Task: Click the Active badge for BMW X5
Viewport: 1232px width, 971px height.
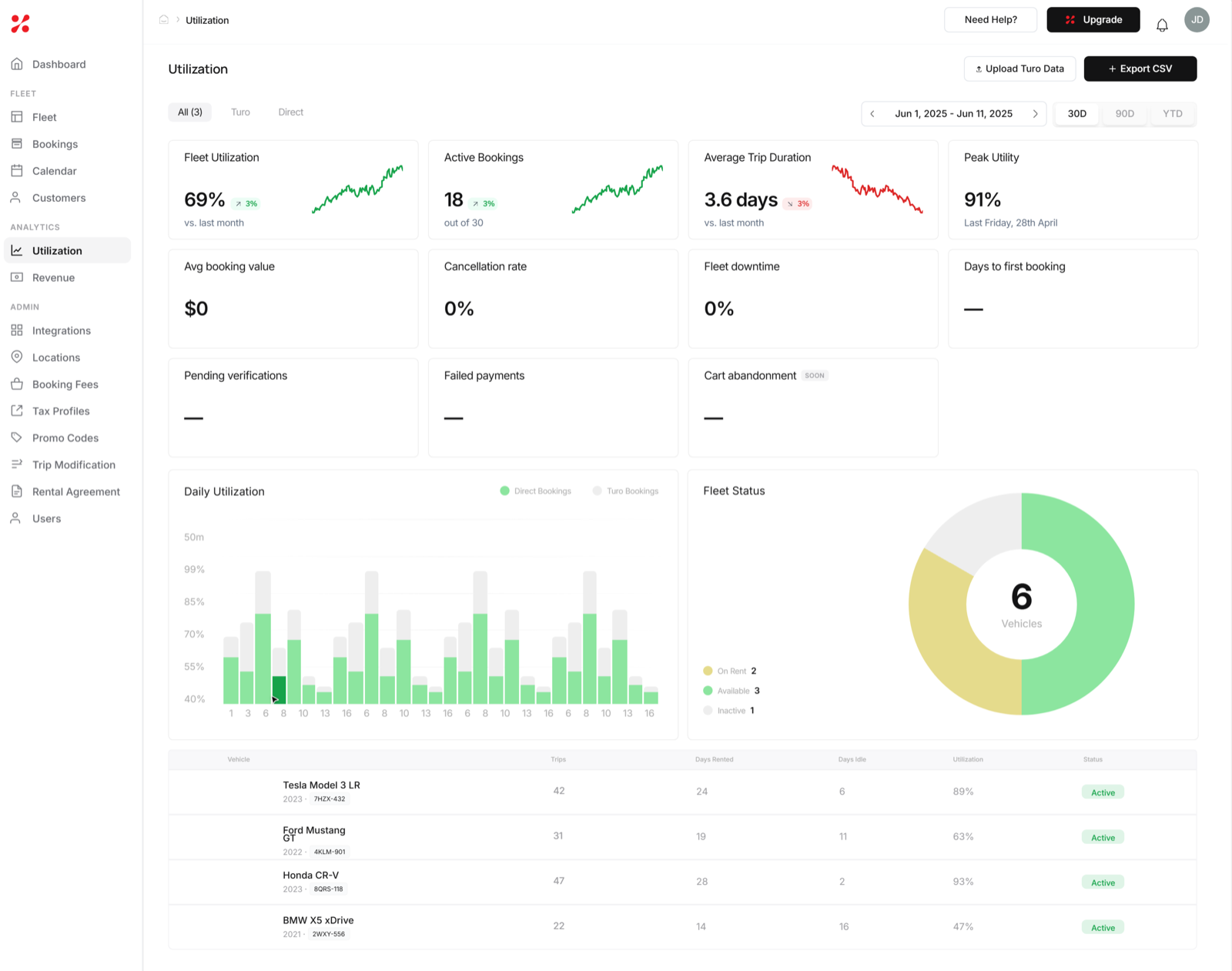Action: tap(1103, 928)
